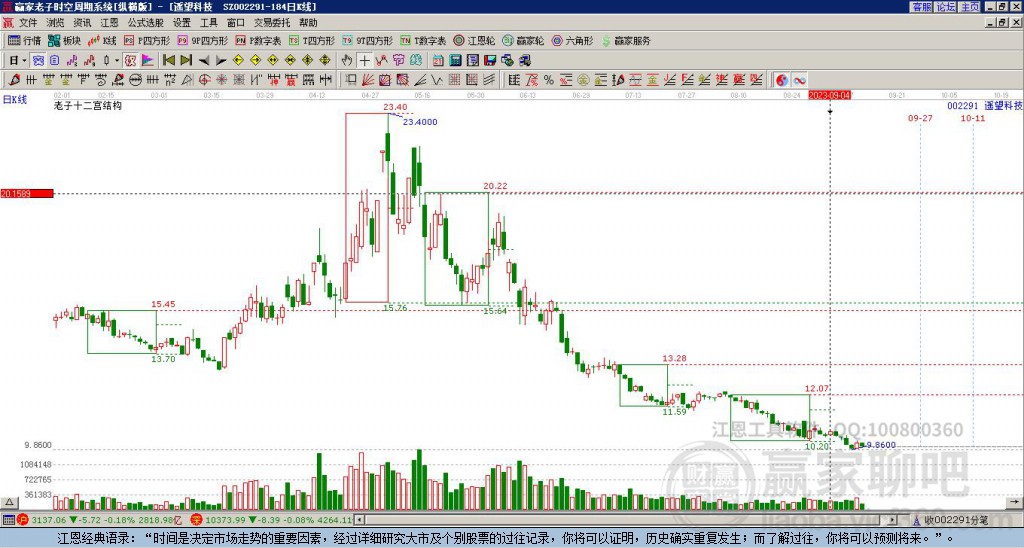
Task: Click the yin-yang taiji icon in toolbar
Action: pos(782,80)
